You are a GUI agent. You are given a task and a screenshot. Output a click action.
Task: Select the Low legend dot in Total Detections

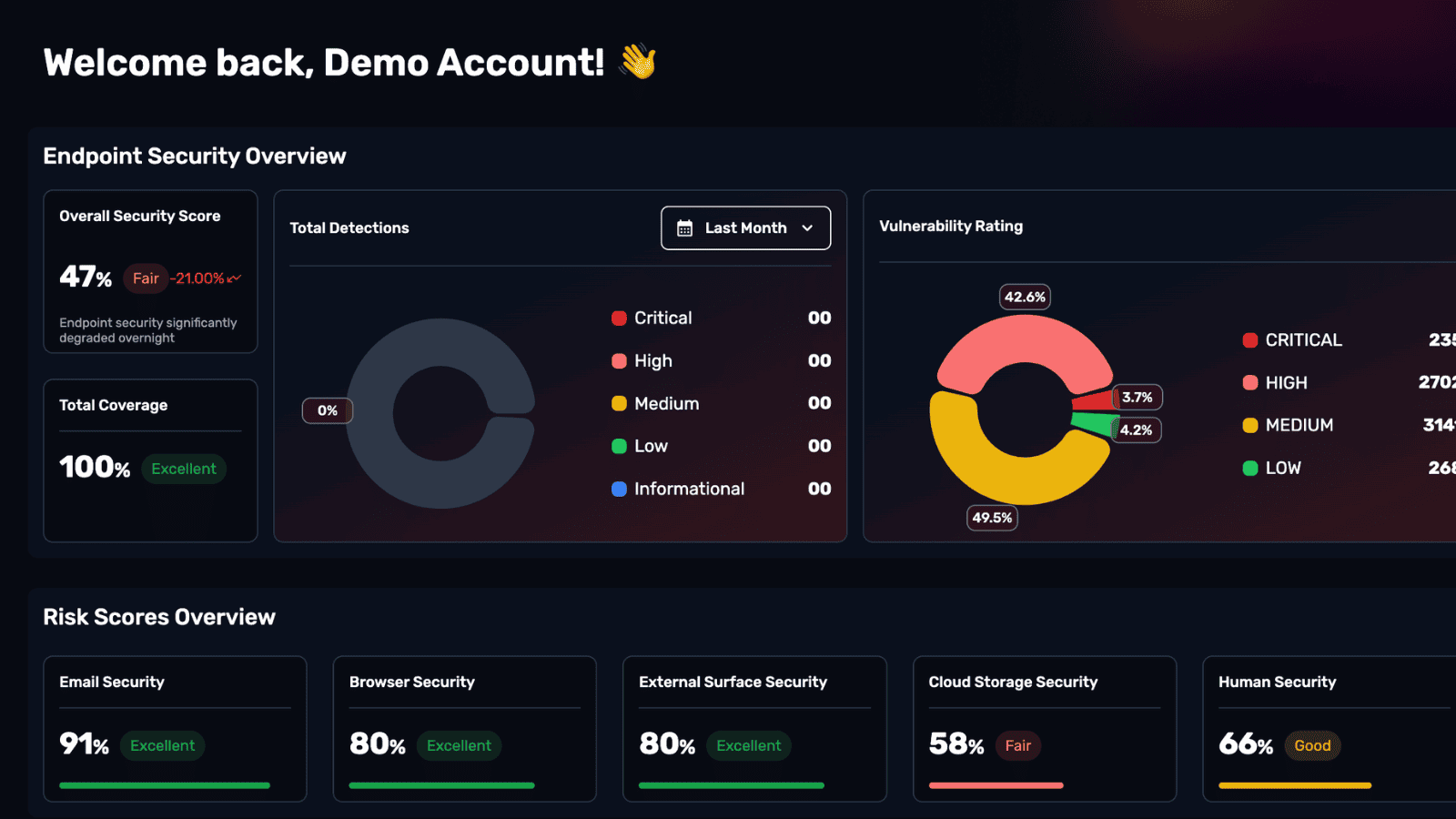pos(619,446)
